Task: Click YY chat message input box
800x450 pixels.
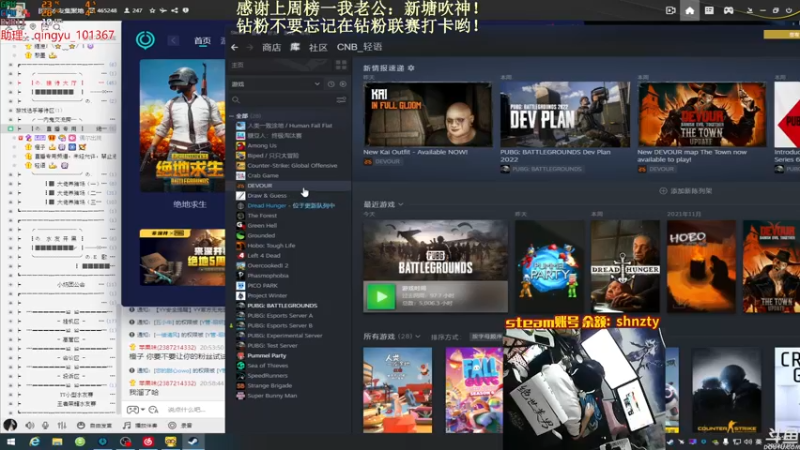Action: click(x=194, y=410)
